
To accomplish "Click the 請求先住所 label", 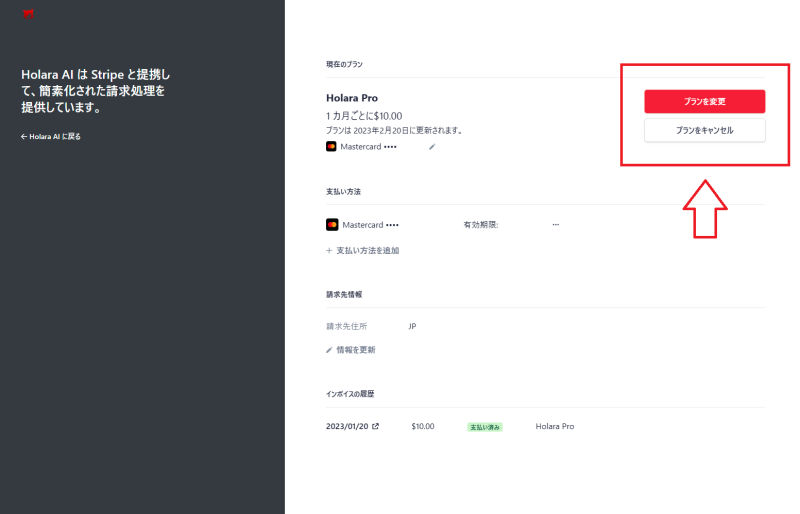I will (346, 326).
